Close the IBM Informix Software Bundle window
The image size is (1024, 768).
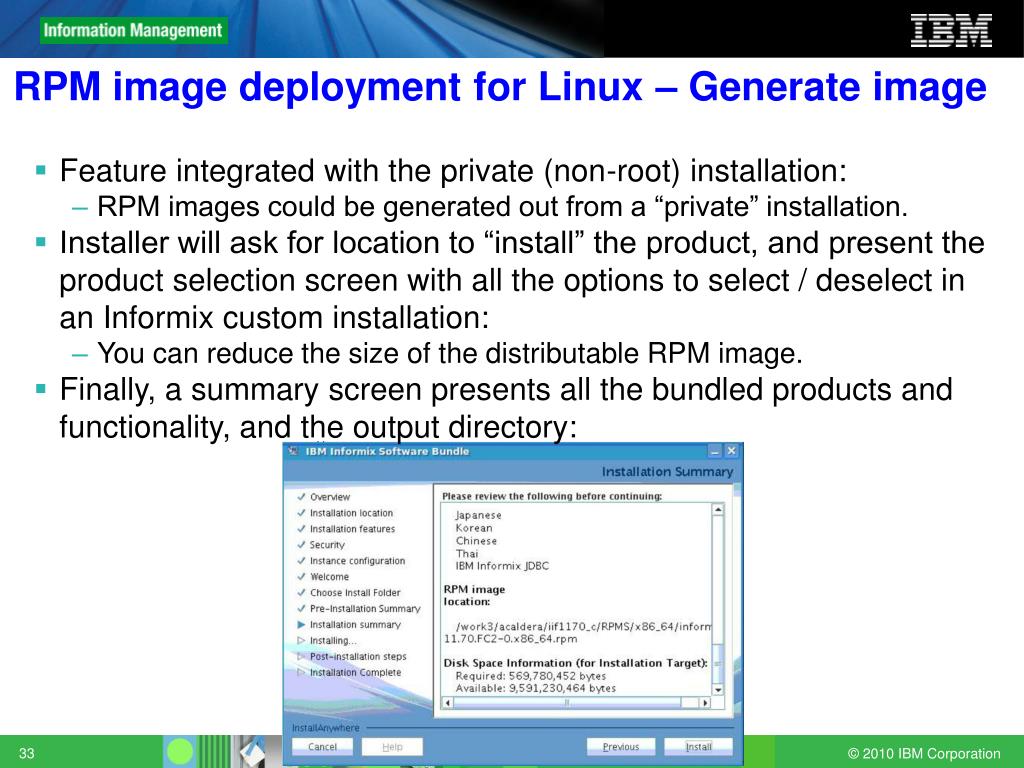[731, 451]
